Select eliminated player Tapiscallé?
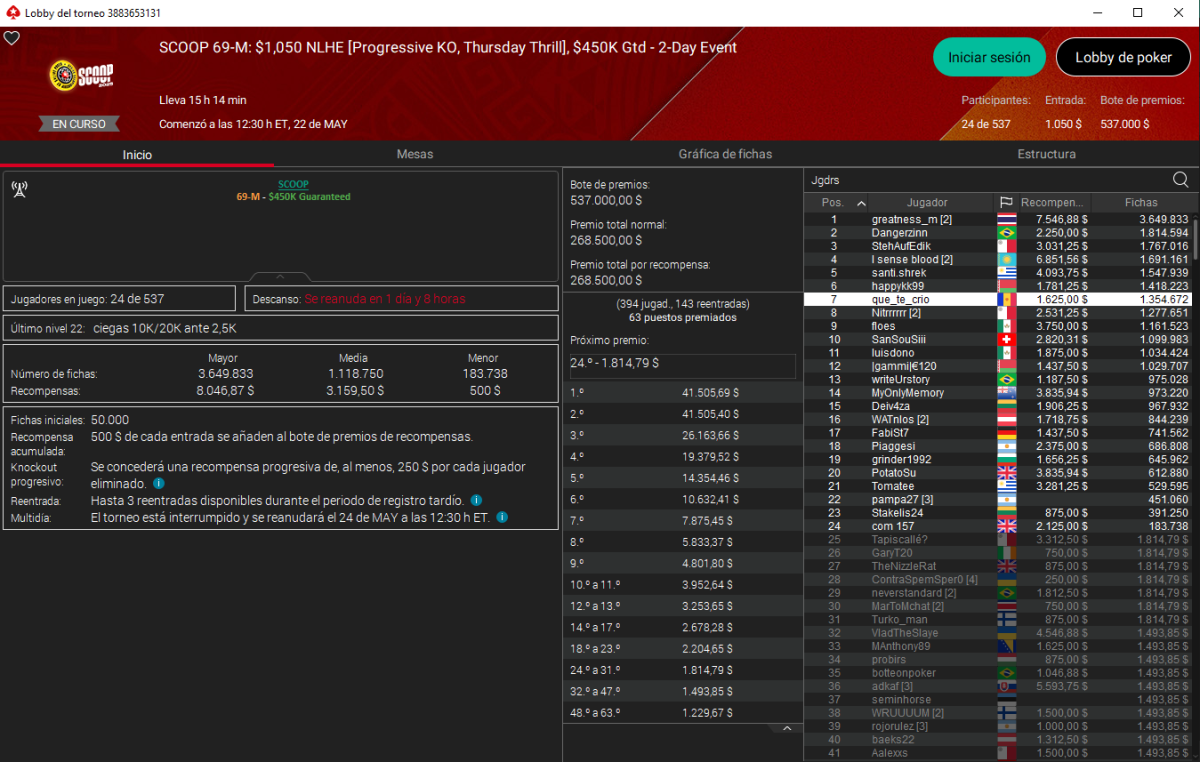The image size is (1200, 762). 997,539
